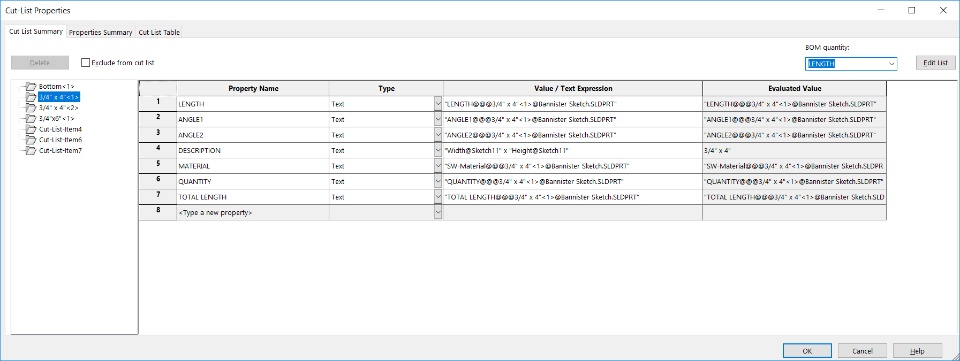Click the SW-Material value expression cell
Viewport: 960px width, 361px height.
point(573,166)
